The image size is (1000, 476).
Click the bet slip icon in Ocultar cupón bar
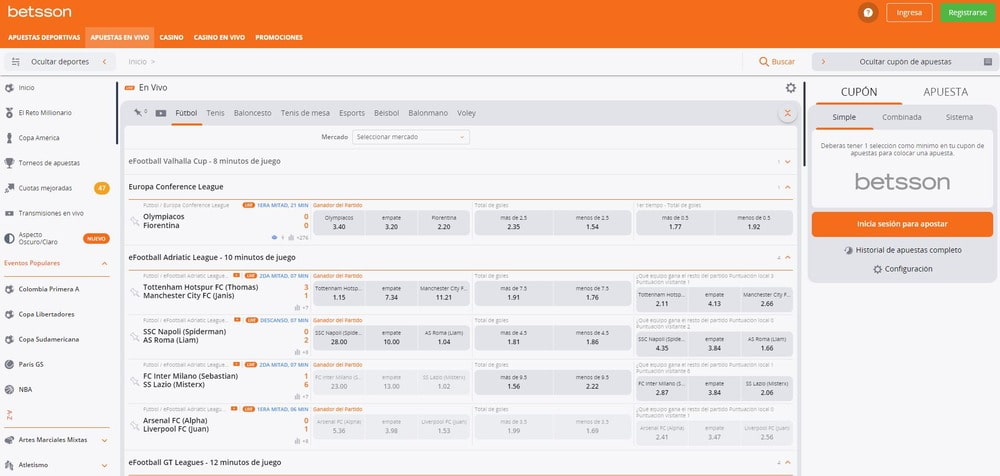point(988,62)
